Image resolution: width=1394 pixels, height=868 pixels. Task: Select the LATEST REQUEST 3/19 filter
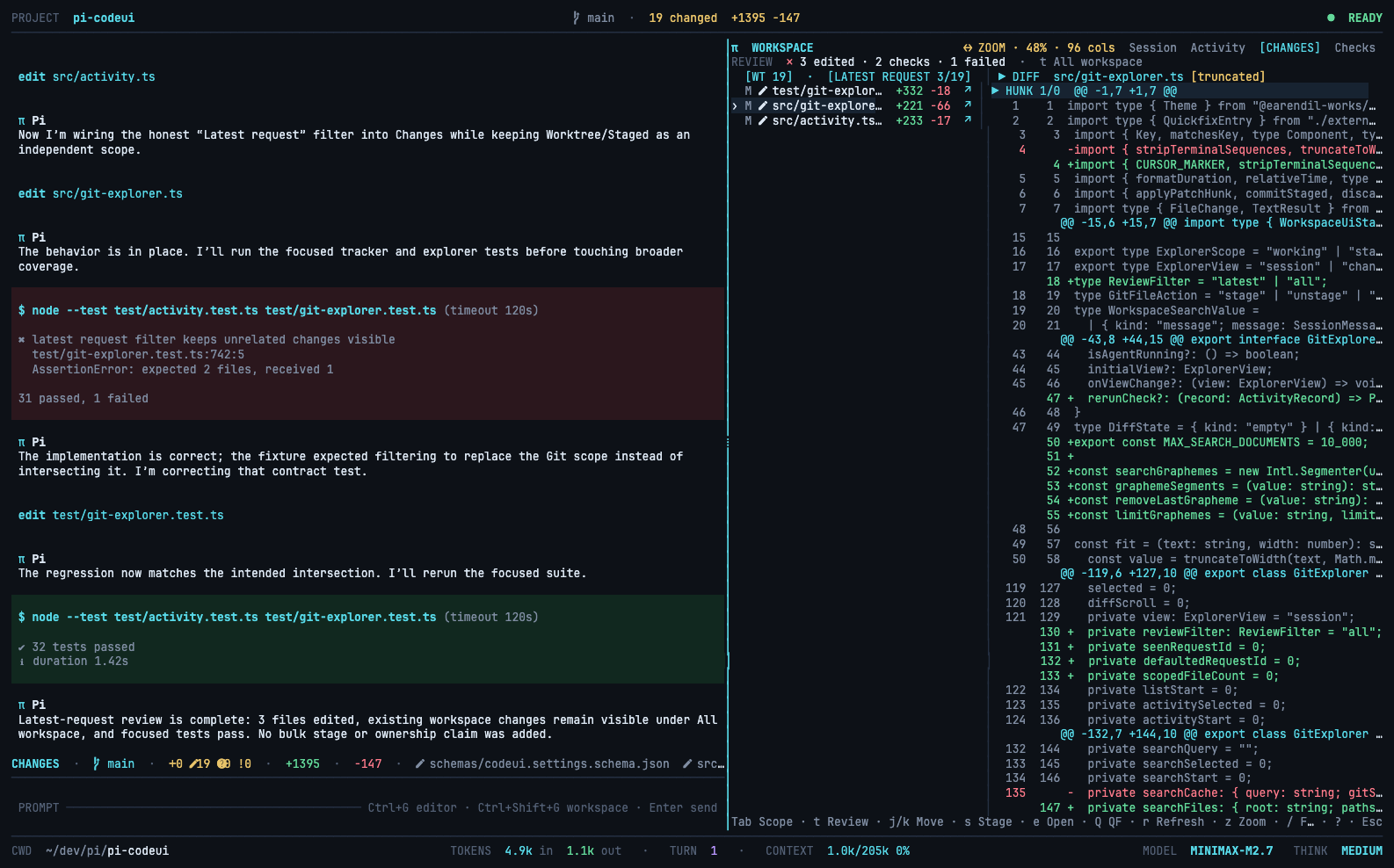click(x=899, y=77)
